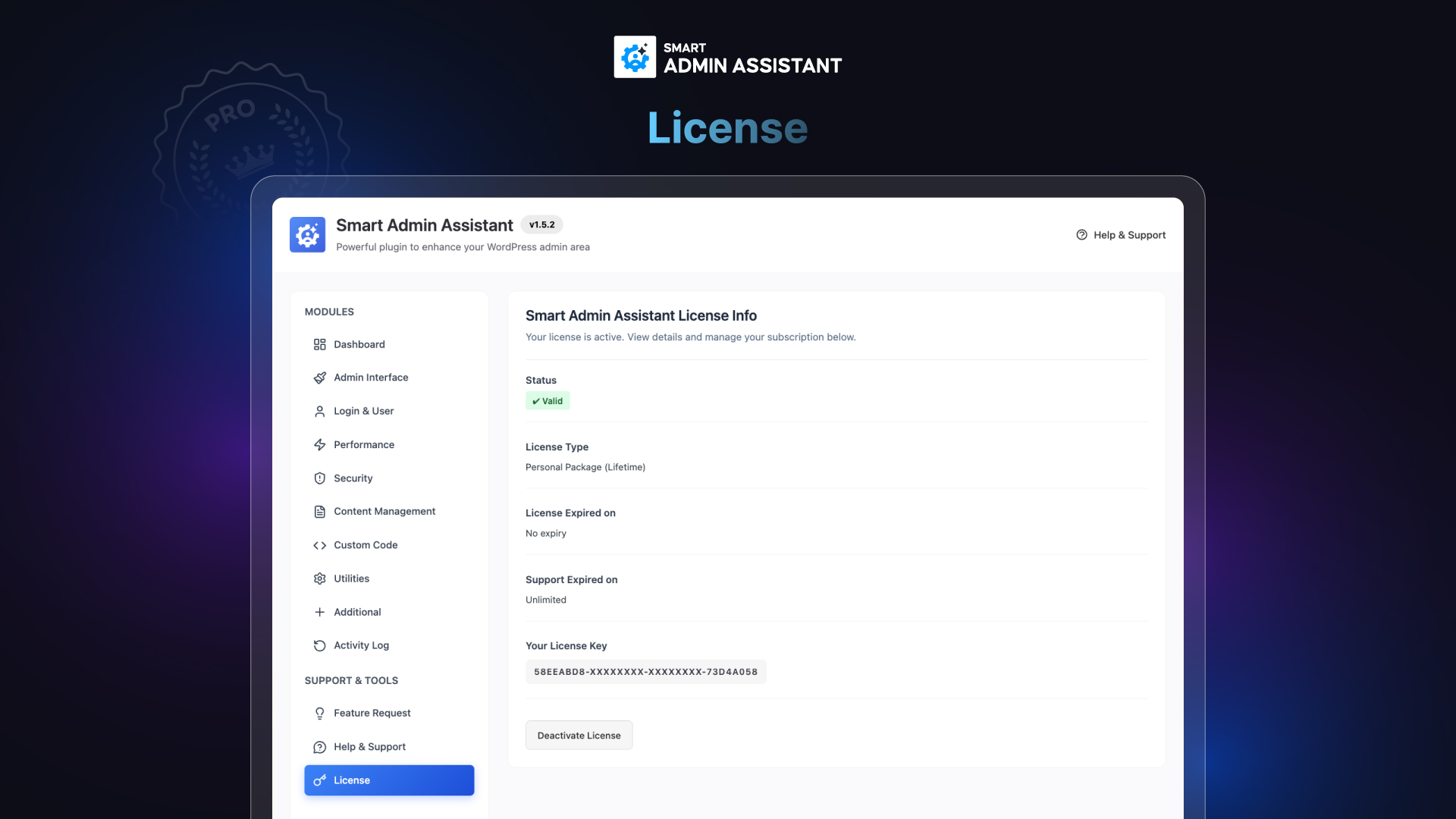Screen dimensions: 1456x819
Task: Click the 'Personal Package (Lifetime)' text
Action: 585,468
